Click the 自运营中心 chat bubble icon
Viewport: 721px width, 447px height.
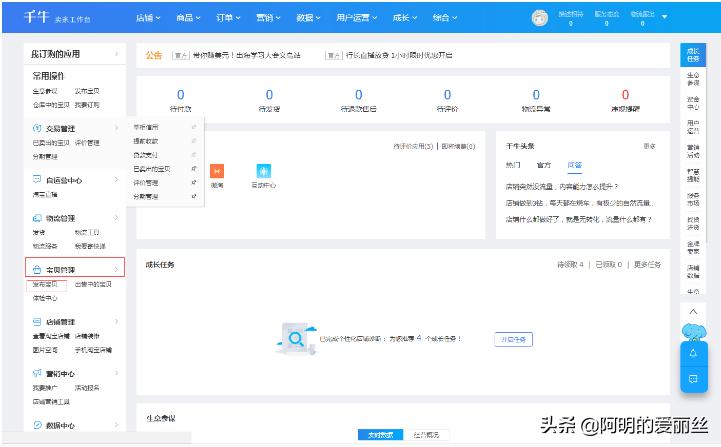(x=37, y=180)
